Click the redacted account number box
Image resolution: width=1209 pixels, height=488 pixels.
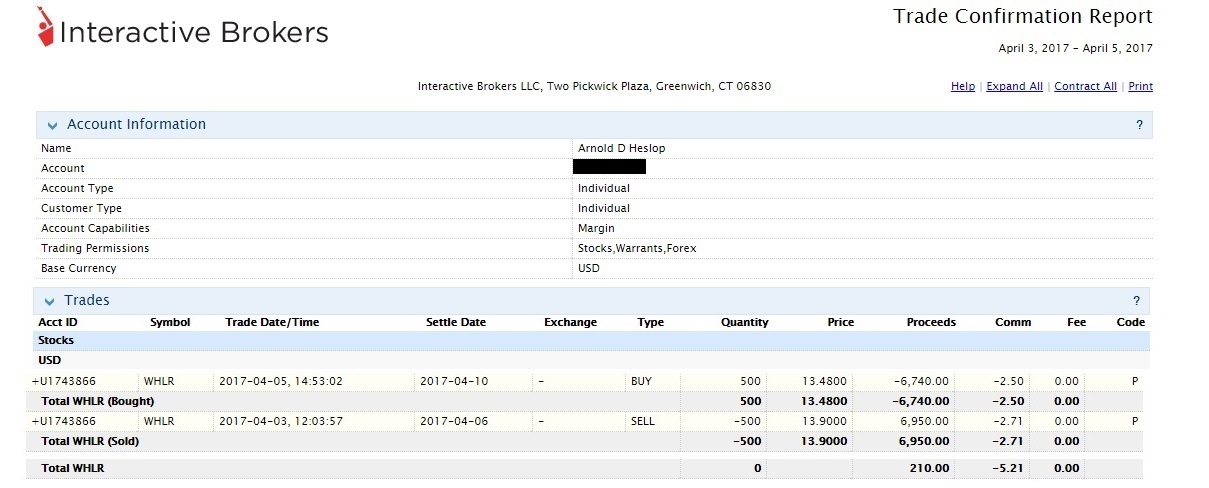609,167
